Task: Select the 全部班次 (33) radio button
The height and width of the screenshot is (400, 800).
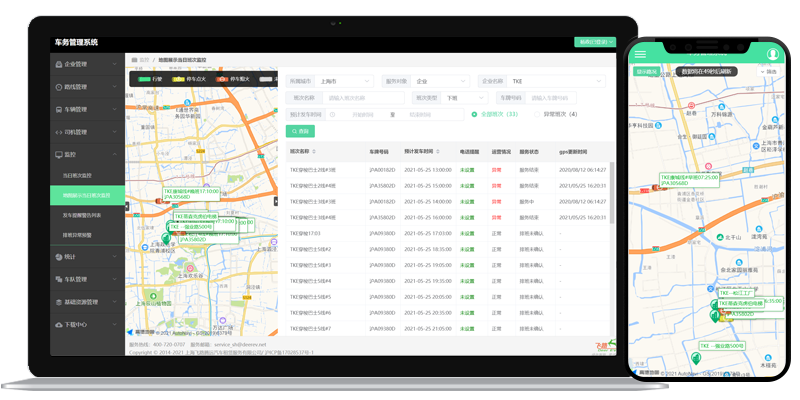Action: pyautogui.click(x=474, y=114)
